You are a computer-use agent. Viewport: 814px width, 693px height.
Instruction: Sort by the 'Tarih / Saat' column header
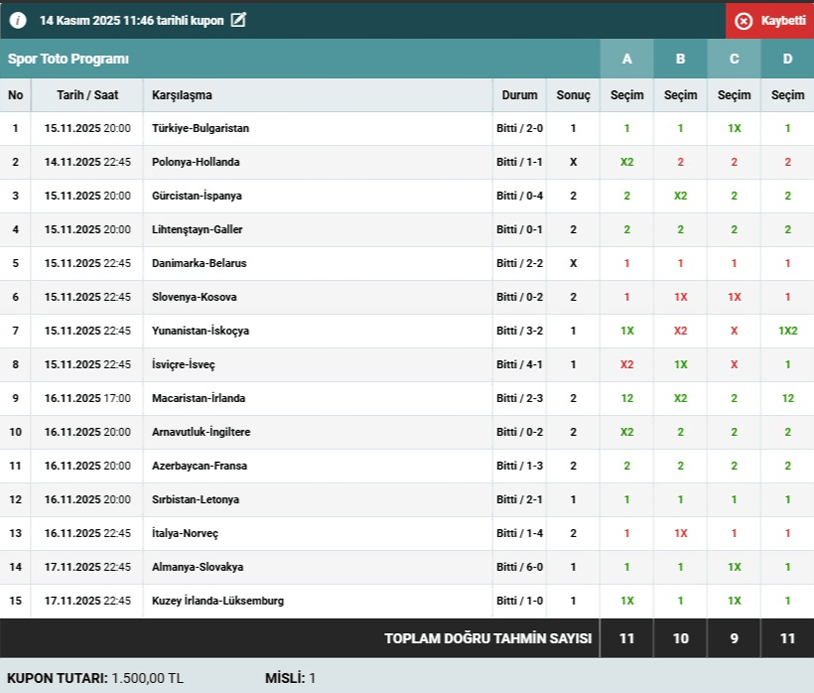click(x=86, y=95)
